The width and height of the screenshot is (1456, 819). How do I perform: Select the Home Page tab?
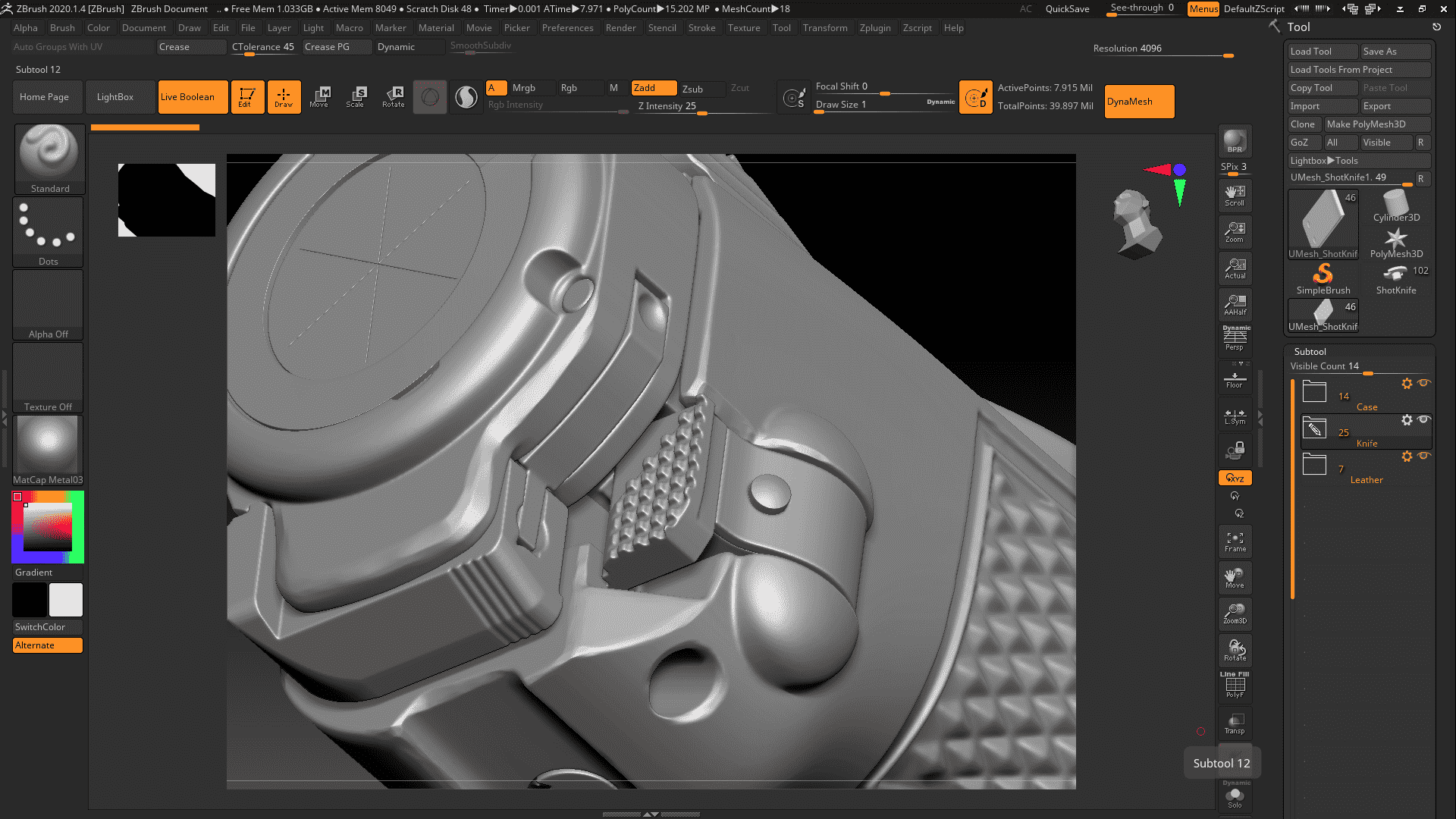click(x=44, y=96)
